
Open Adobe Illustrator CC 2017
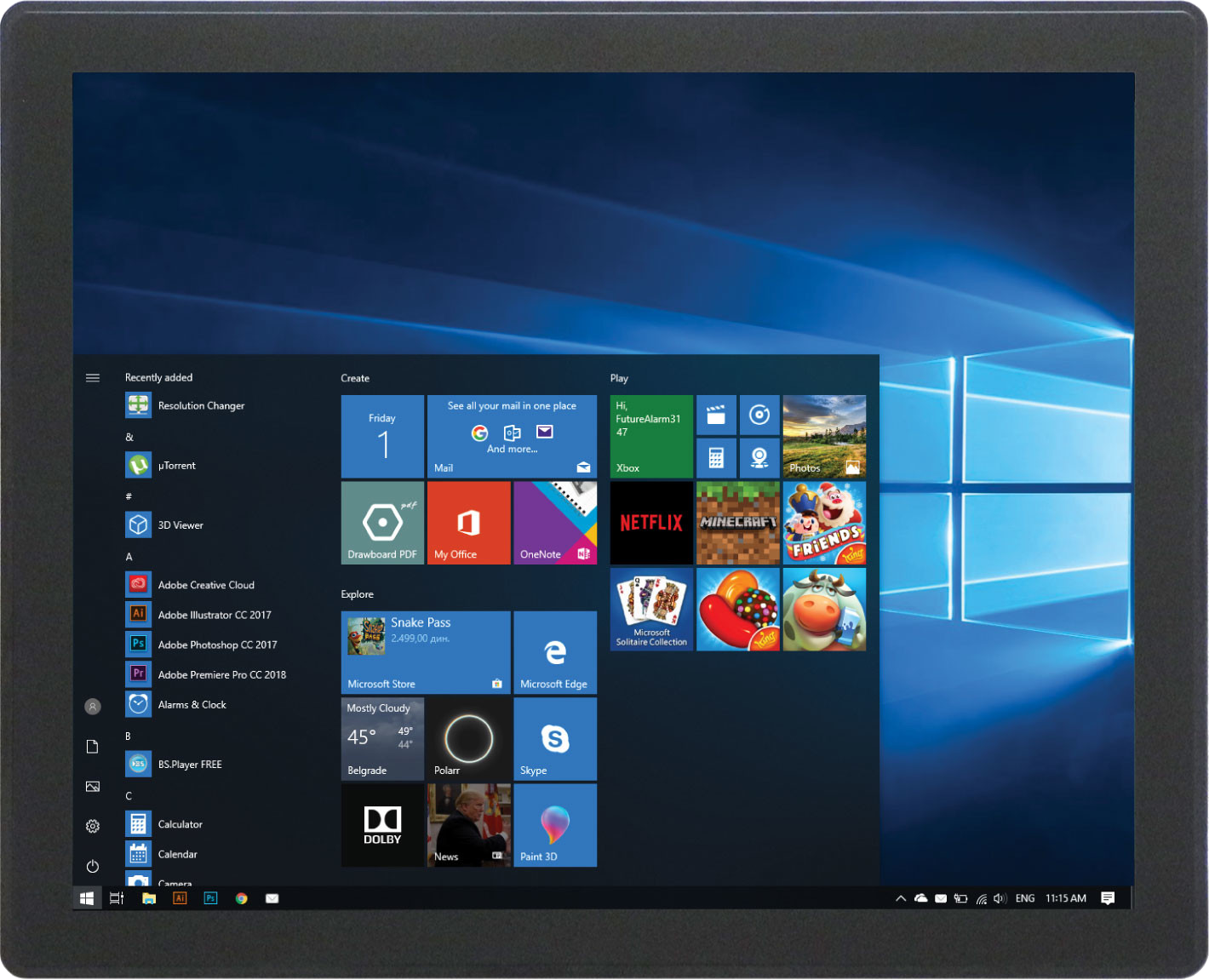(198, 615)
